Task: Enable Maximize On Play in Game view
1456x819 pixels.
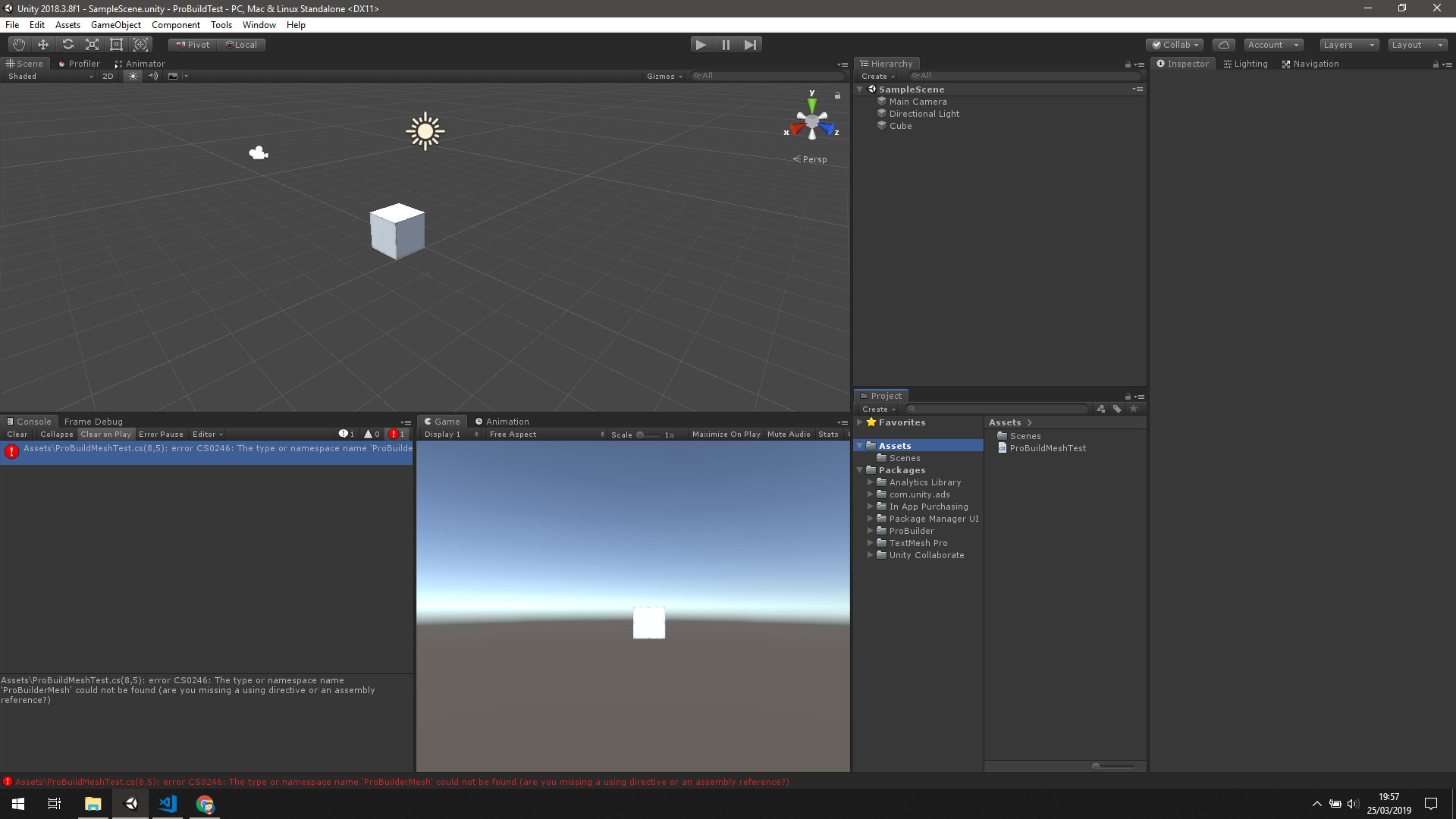Action: [x=725, y=434]
